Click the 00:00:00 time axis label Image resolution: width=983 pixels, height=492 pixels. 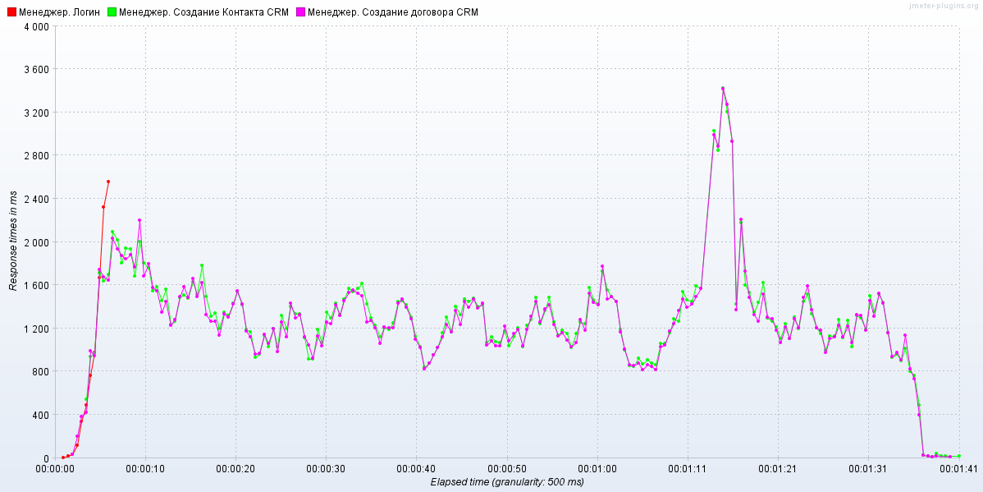point(55,468)
